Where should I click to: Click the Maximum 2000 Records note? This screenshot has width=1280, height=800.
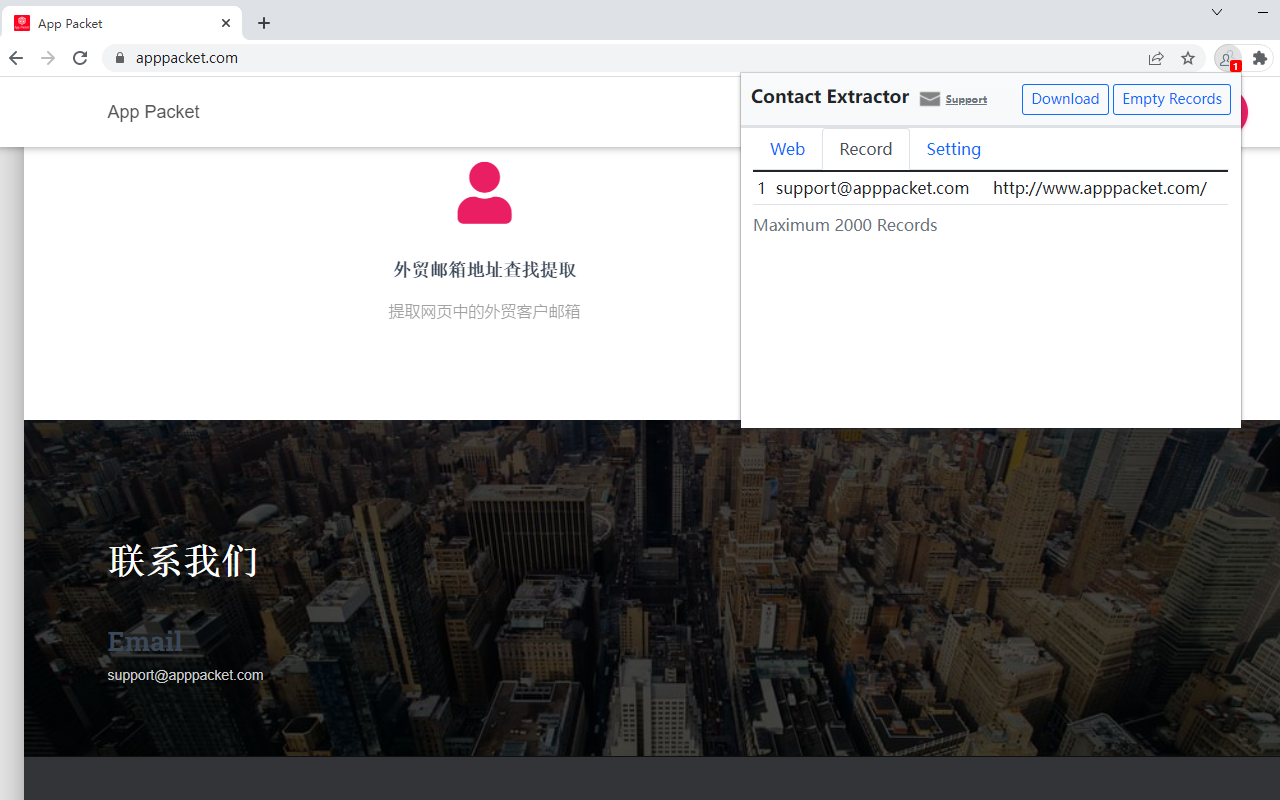[845, 225]
